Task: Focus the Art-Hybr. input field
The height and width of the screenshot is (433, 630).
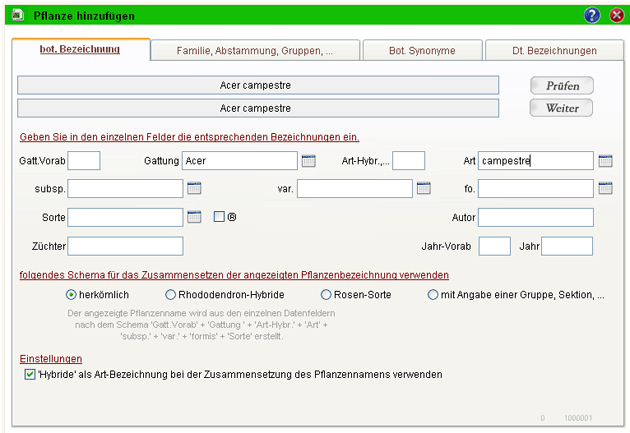Action: 409,161
